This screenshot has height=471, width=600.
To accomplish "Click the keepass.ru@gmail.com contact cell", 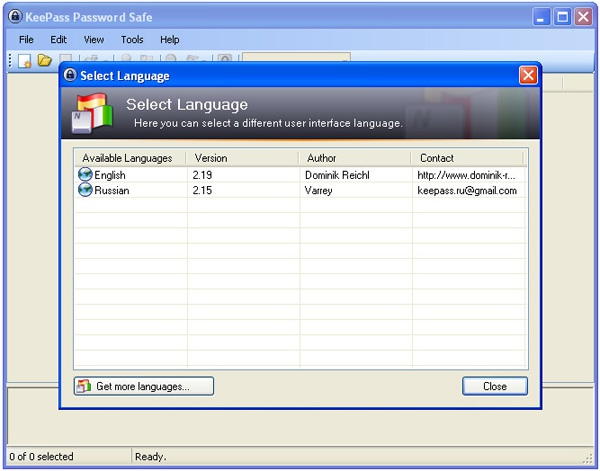I will pyautogui.click(x=467, y=191).
